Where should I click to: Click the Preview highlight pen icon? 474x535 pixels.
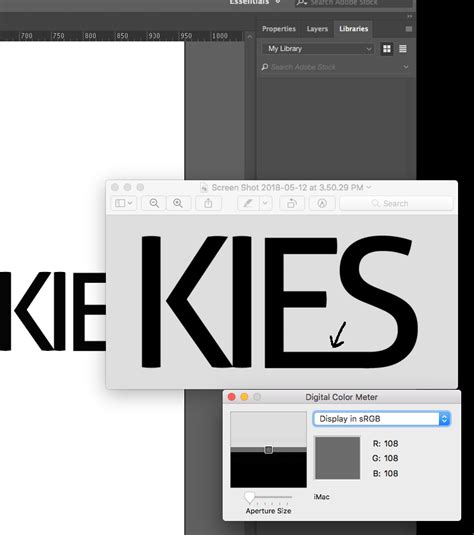pyautogui.click(x=248, y=203)
